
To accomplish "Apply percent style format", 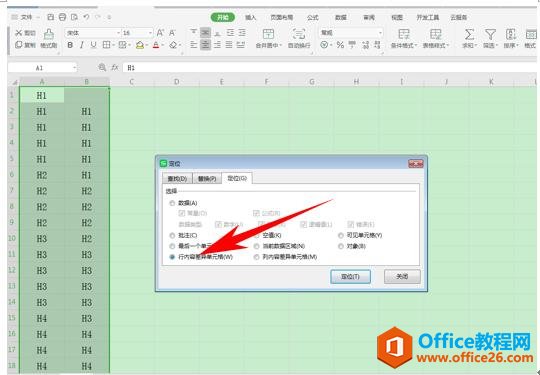I will pyautogui.click(x=340, y=45).
